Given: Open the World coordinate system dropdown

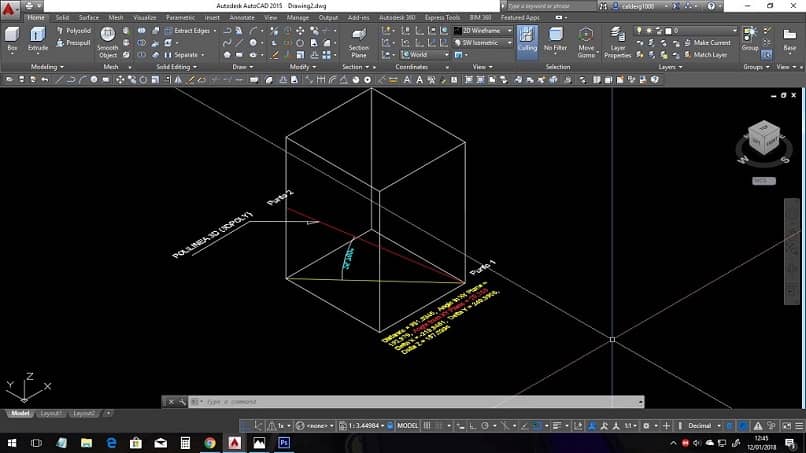Looking at the screenshot, I should [x=425, y=55].
